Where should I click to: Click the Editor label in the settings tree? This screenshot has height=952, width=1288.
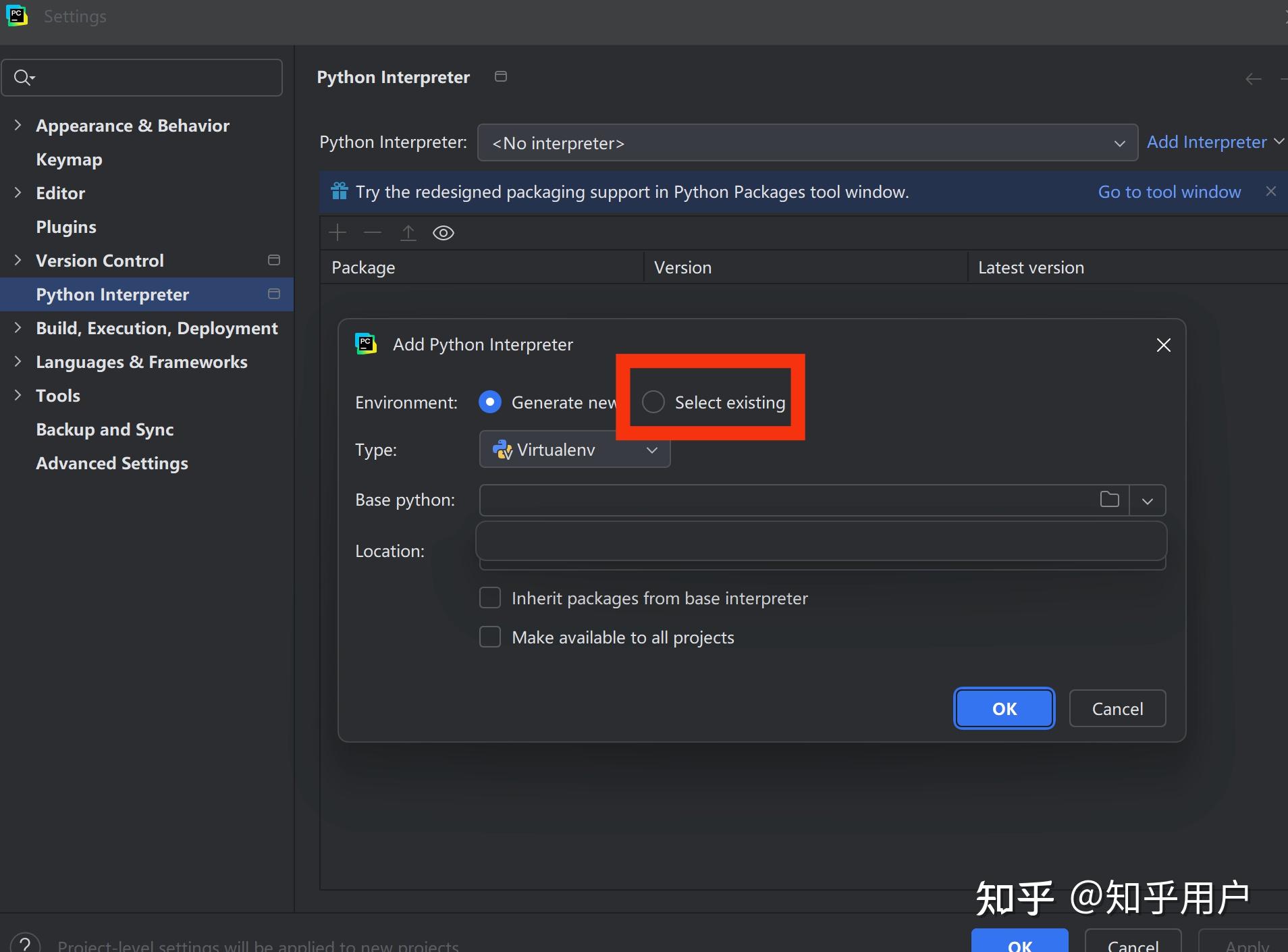coord(61,193)
